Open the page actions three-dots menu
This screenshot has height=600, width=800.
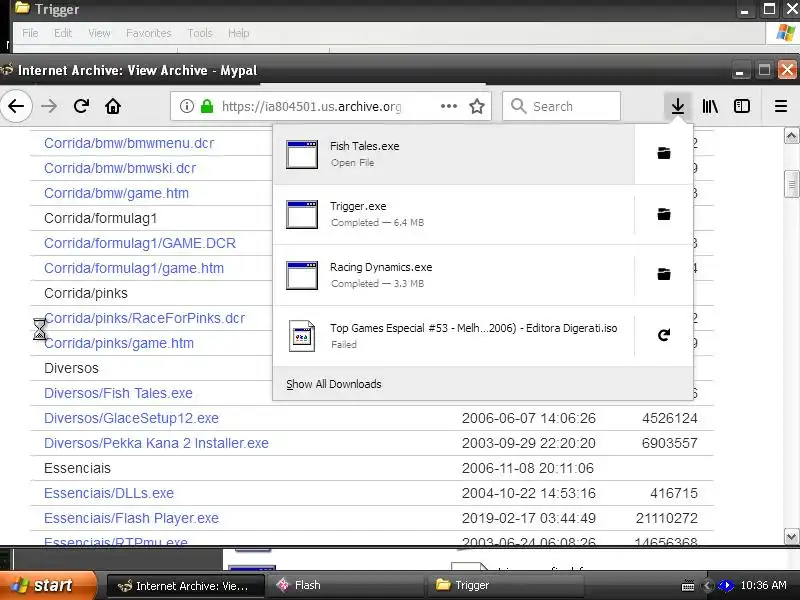tap(448, 106)
